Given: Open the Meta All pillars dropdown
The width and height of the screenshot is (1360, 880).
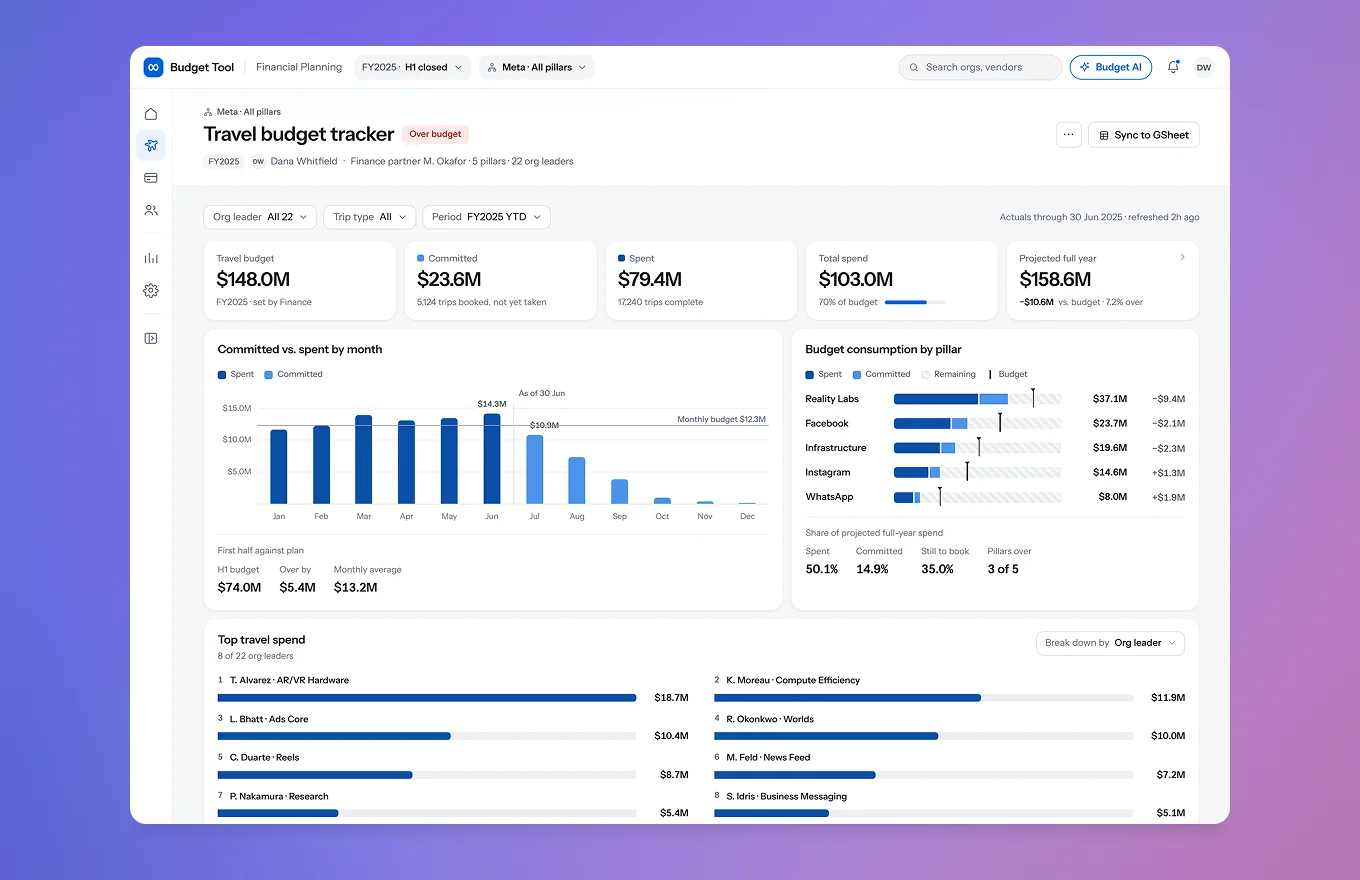Looking at the screenshot, I should point(537,67).
